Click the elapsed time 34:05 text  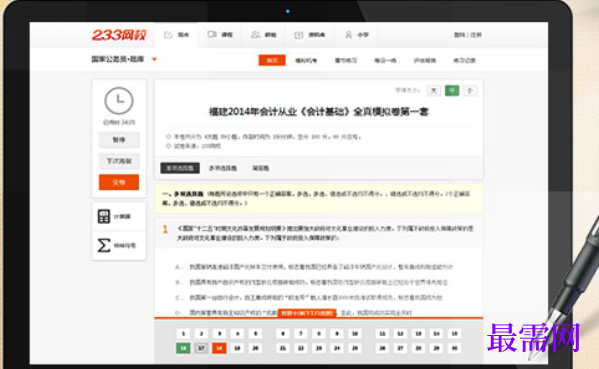tap(119, 122)
